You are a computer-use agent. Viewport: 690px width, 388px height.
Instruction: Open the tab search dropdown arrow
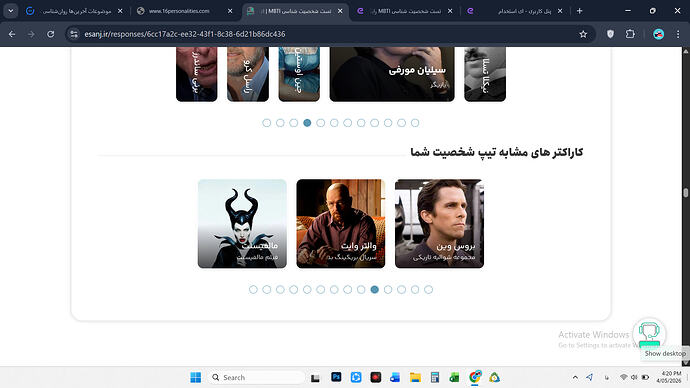click(x=11, y=11)
